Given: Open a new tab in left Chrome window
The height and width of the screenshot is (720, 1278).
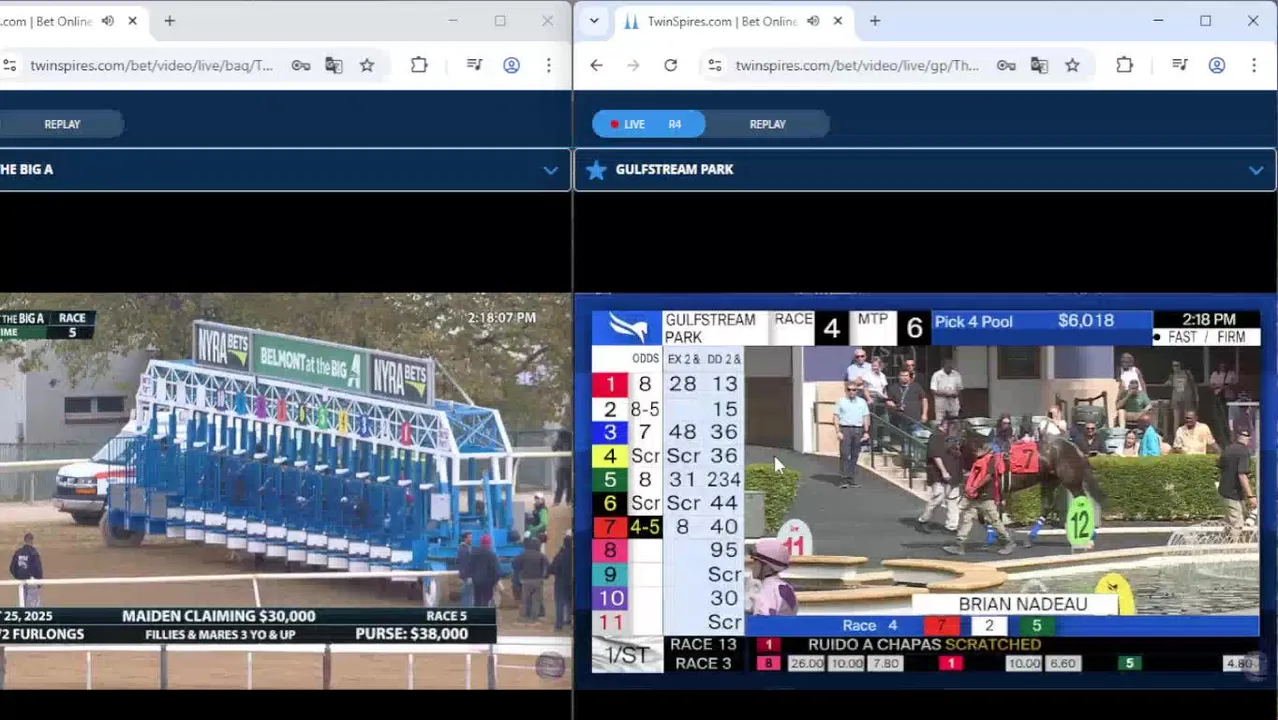Looking at the screenshot, I should point(169,21).
